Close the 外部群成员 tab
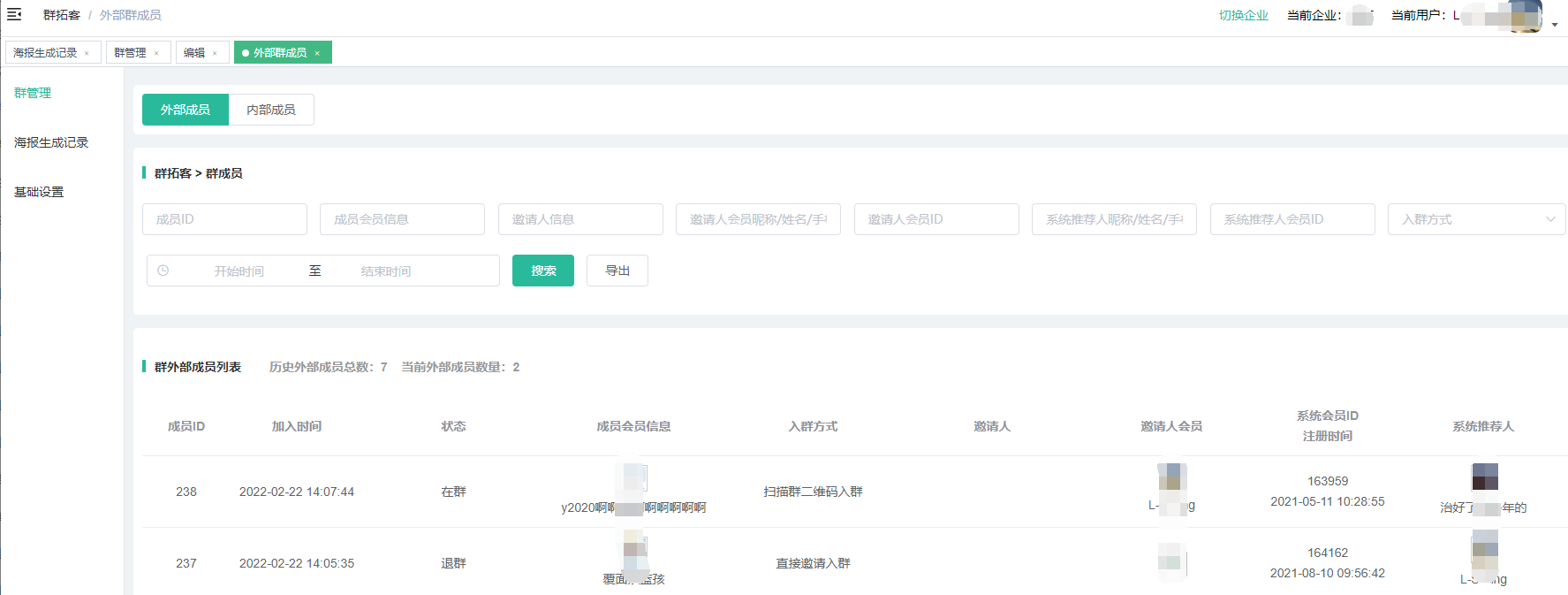1568x595 pixels. tap(317, 53)
